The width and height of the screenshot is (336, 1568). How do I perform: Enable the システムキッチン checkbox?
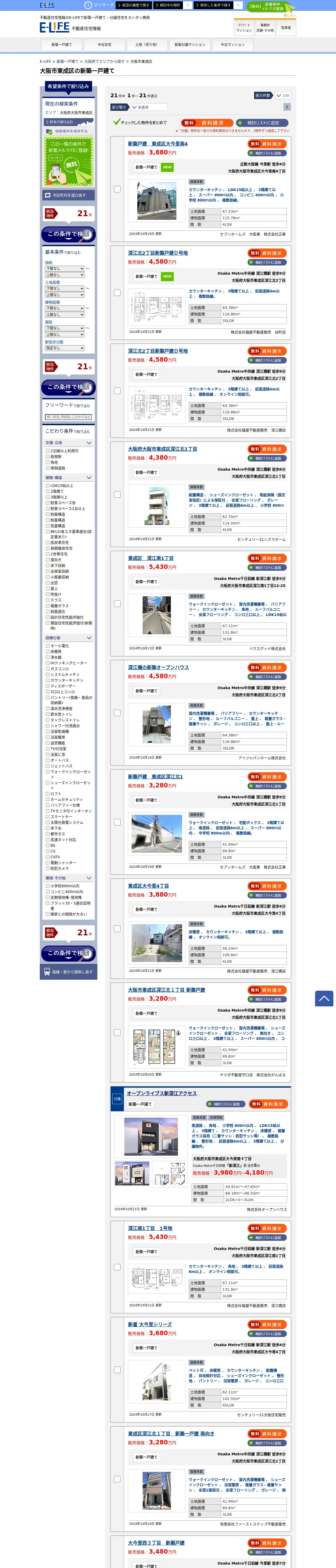coord(48,675)
